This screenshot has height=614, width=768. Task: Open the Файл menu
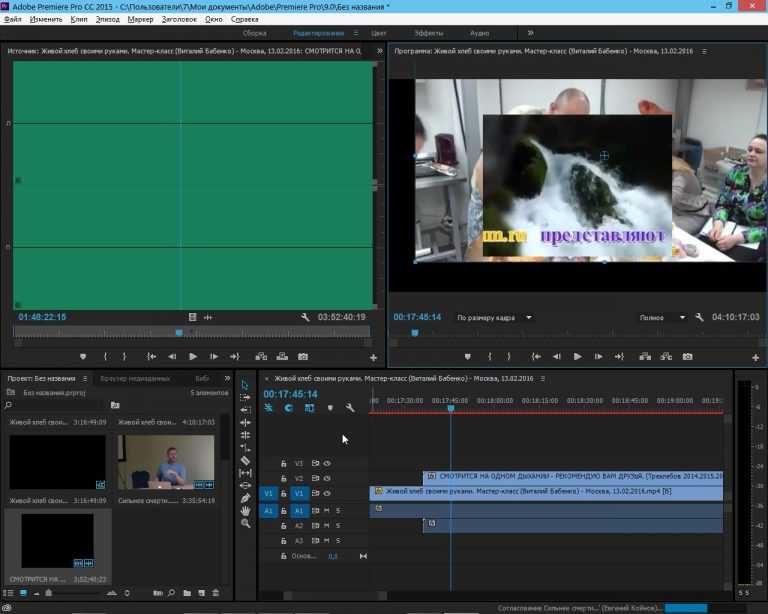click(13, 19)
